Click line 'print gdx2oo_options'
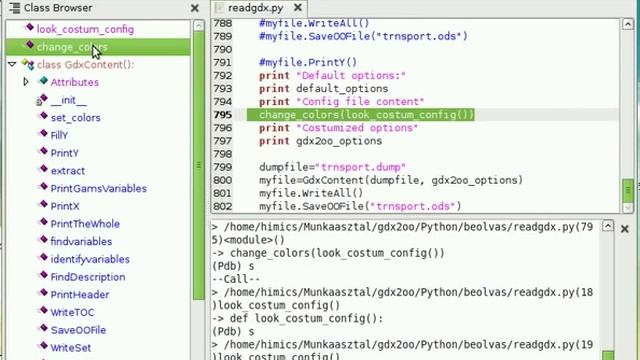Image resolution: width=640 pixels, height=360 pixels. pos(320,141)
